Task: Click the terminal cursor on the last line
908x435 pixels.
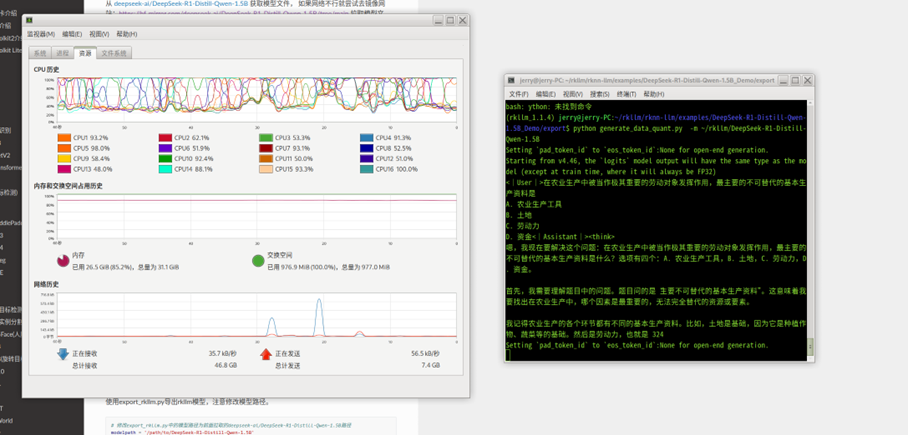Action: pyautogui.click(x=508, y=355)
